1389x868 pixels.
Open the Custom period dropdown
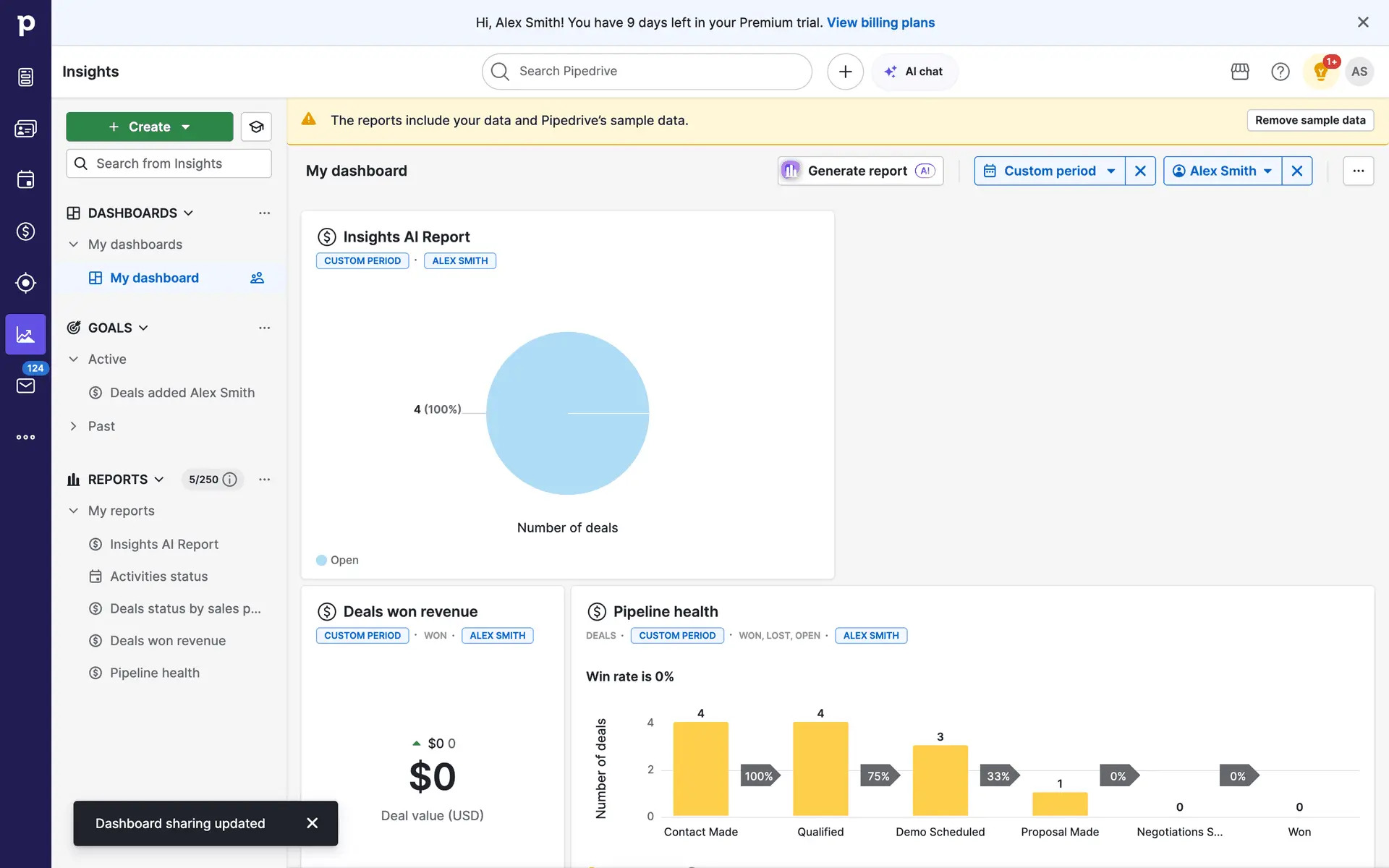point(1049,171)
